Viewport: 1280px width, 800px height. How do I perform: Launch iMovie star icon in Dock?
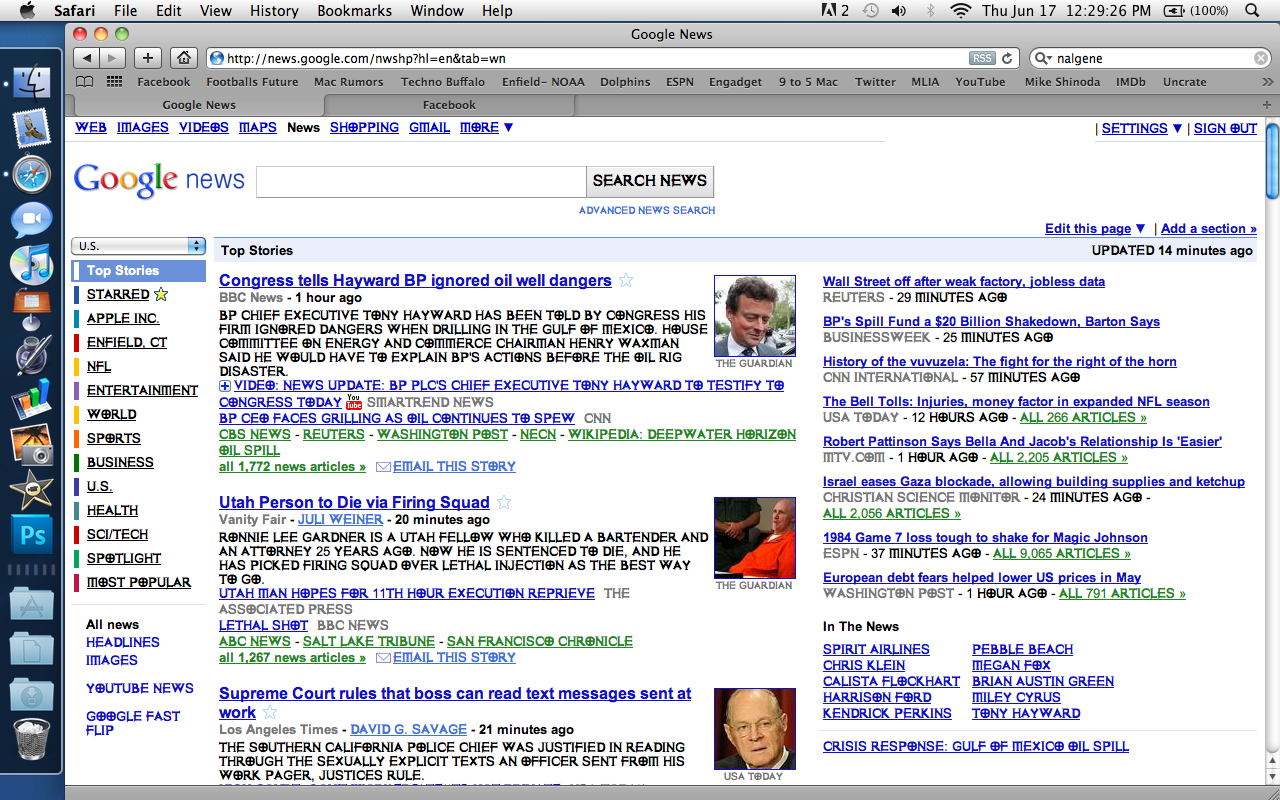[x=31, y=491]
